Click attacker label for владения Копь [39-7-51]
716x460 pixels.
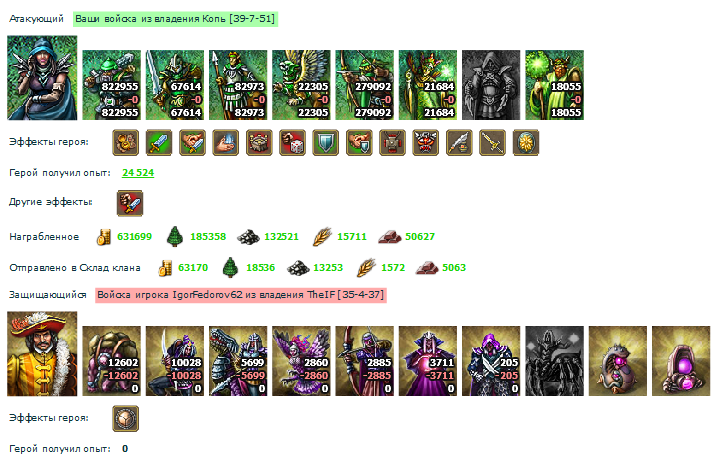175,19
